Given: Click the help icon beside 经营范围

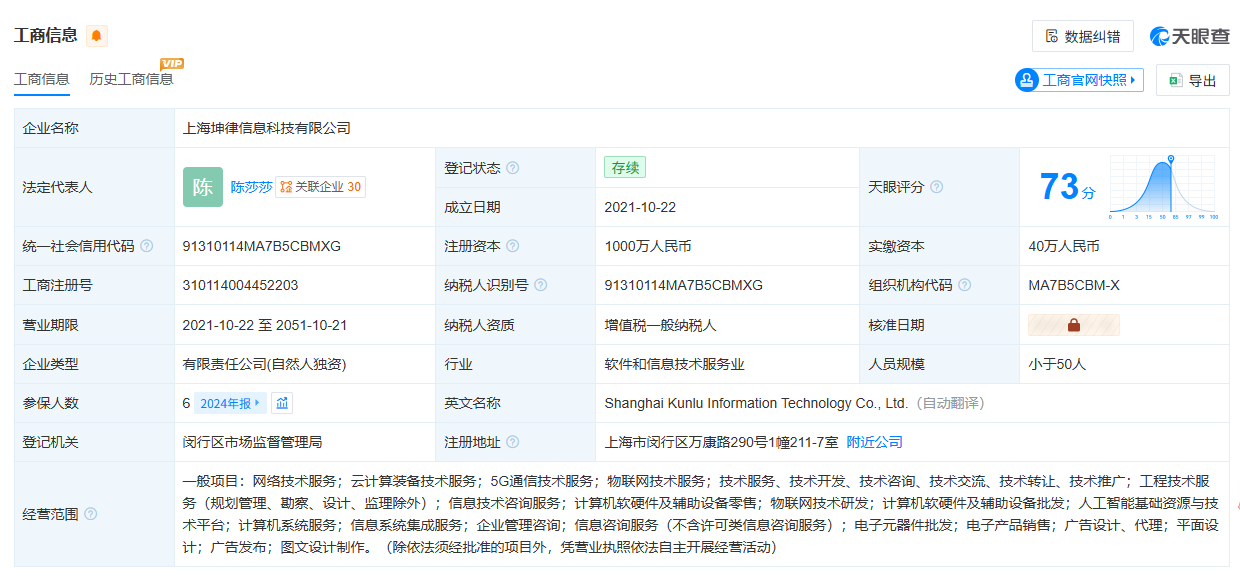Looking at the screenshot, I should point(91,514).
